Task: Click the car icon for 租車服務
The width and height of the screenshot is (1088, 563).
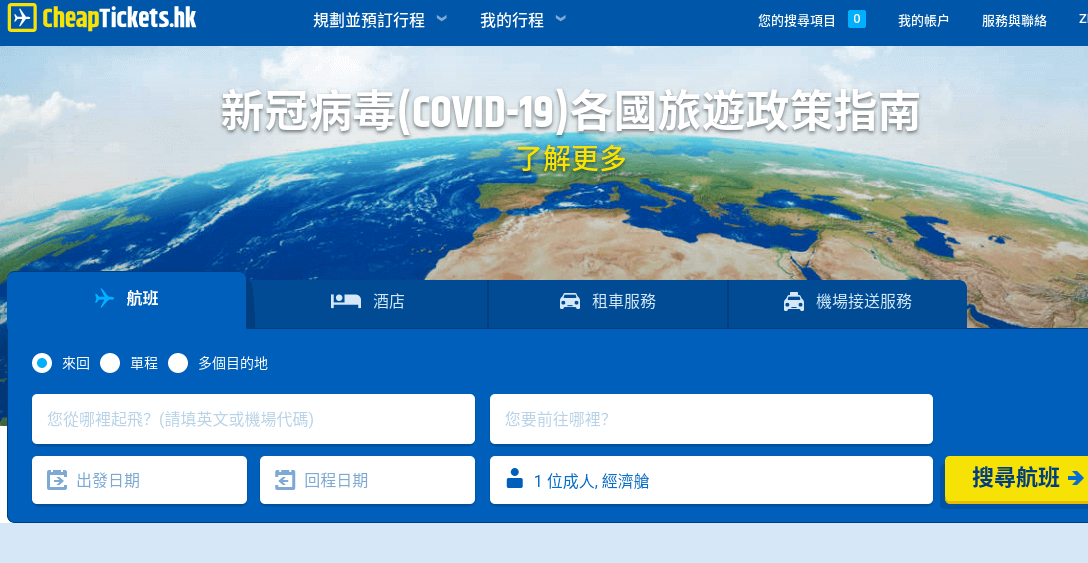Action: tap(570, 301)
